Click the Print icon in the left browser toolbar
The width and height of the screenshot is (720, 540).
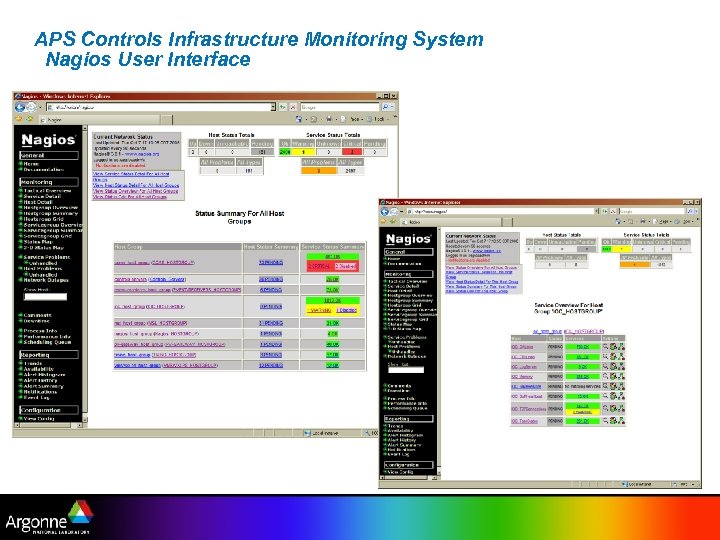[329, 119]
